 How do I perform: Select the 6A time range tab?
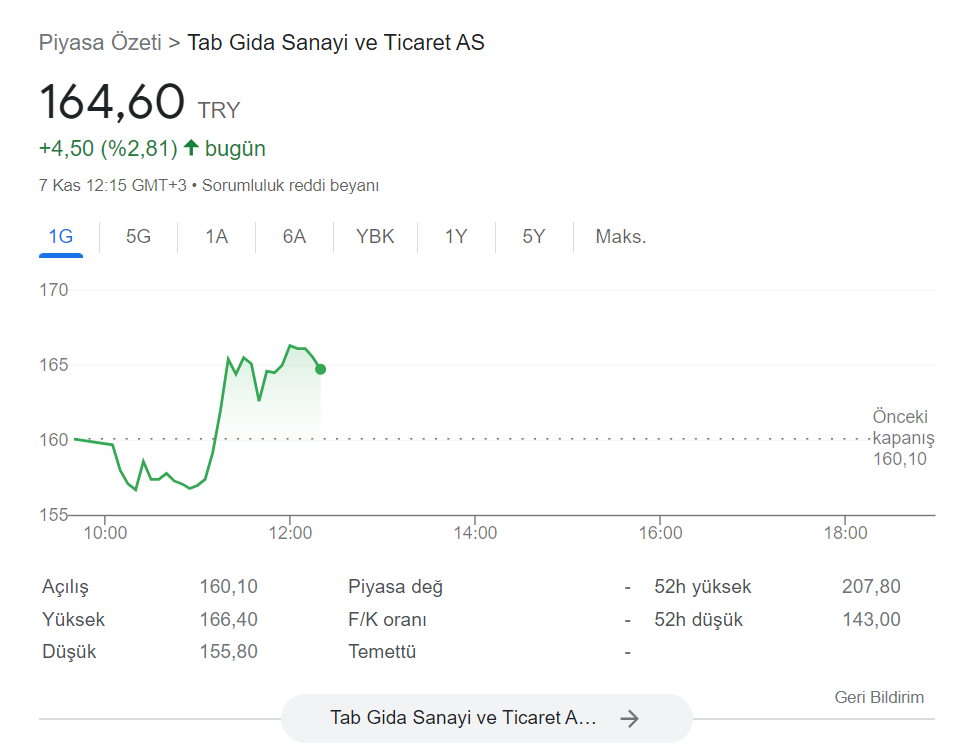click(x=294, y=237)
